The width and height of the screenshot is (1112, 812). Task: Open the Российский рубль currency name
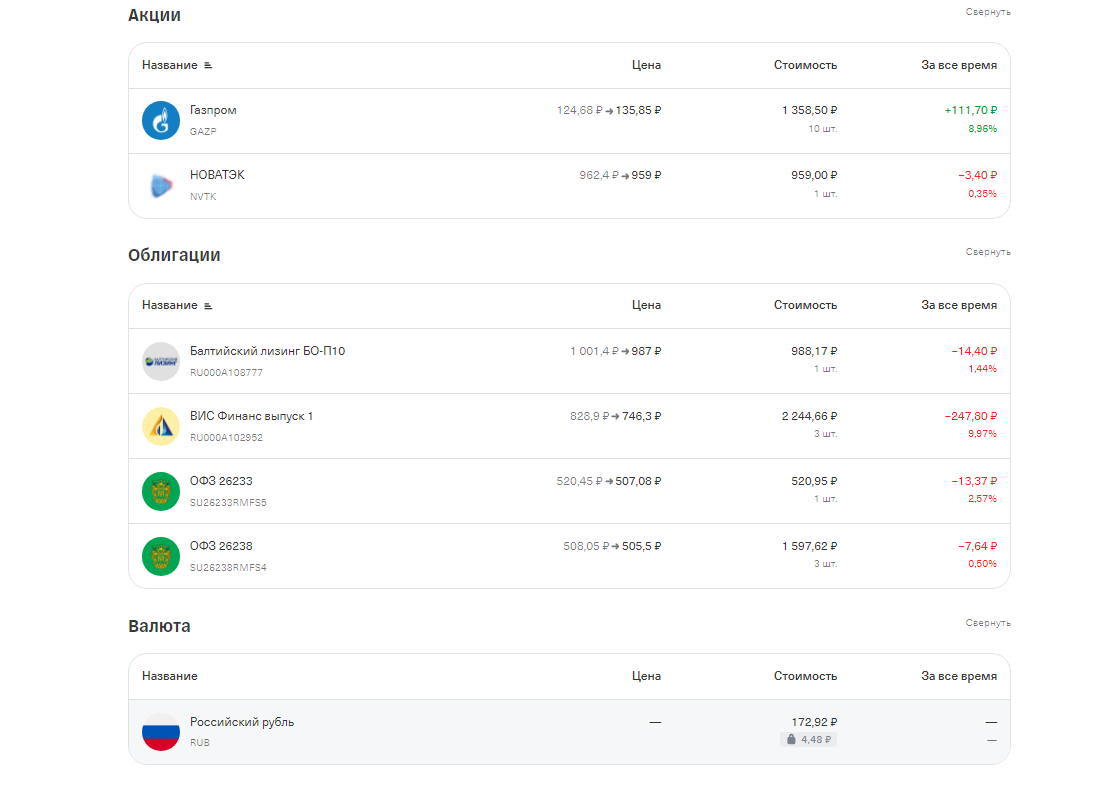coord(242,722)
